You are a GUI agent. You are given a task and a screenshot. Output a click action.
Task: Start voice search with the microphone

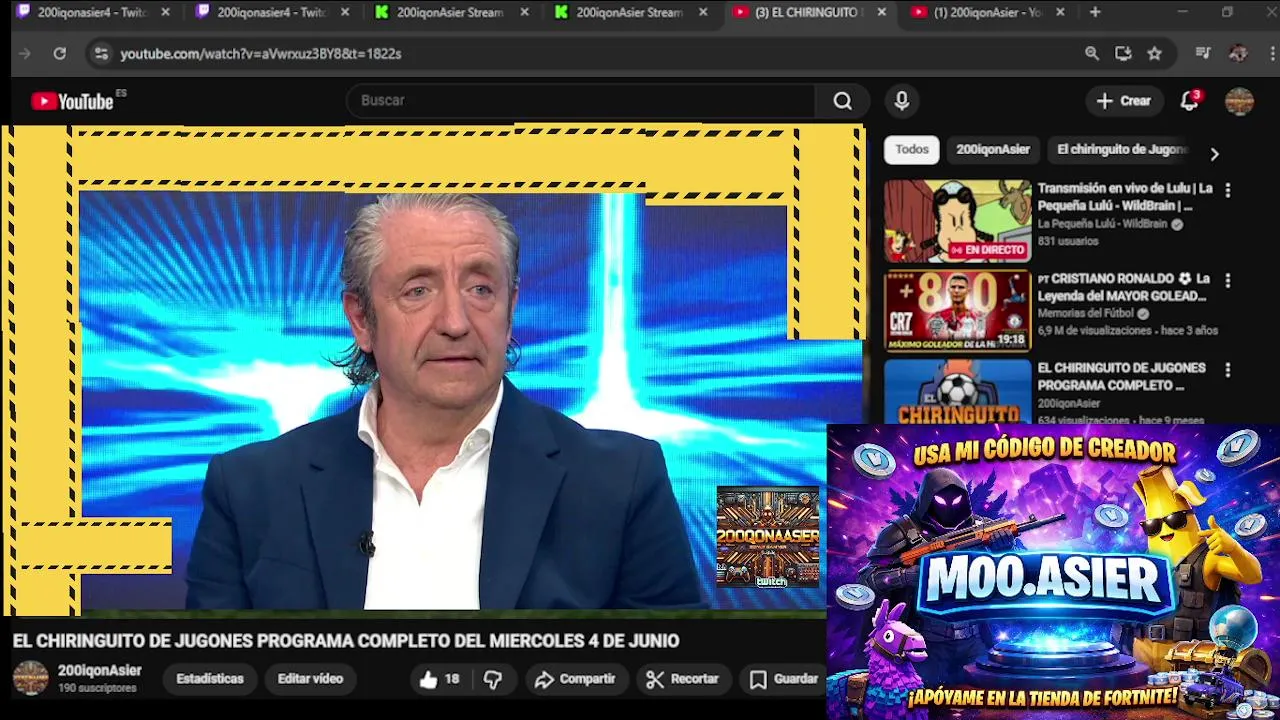tap(902, 101)
